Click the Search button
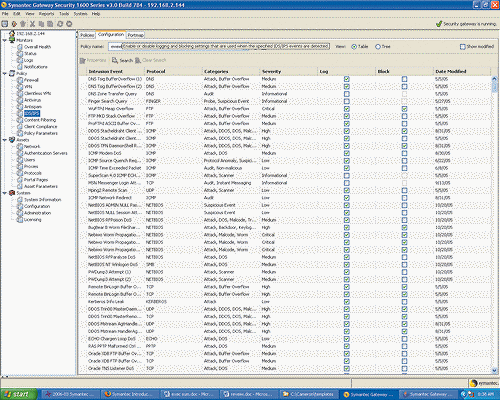 tap(122, 60)
